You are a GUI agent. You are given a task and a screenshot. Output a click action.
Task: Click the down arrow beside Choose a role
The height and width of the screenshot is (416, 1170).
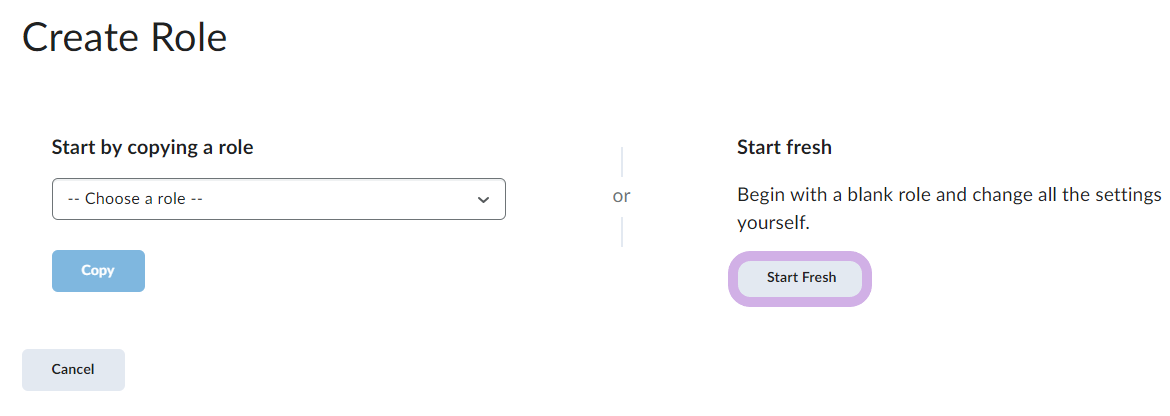484,199
